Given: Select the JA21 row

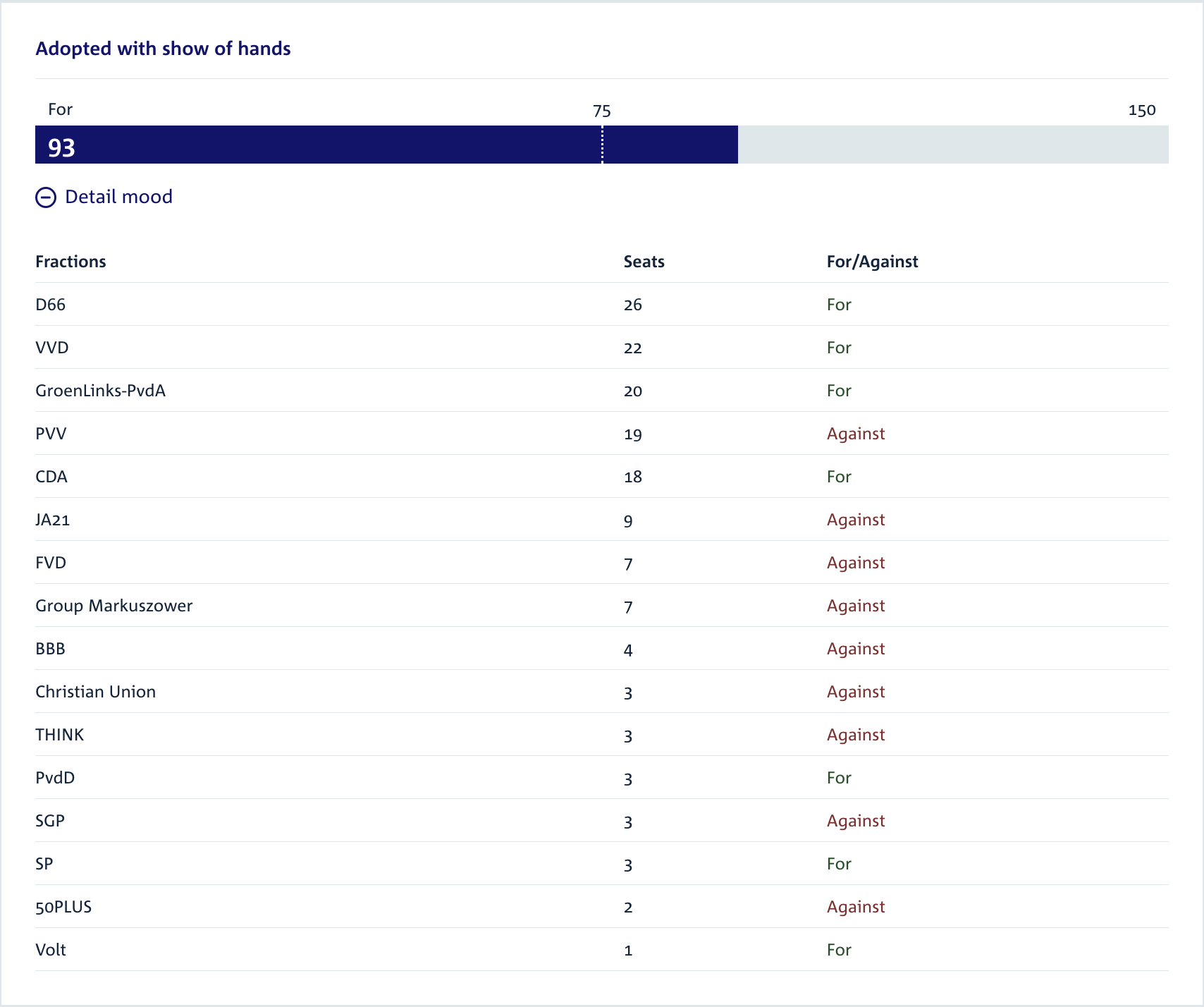Looking at the screenshot, I should pos(52,520).
